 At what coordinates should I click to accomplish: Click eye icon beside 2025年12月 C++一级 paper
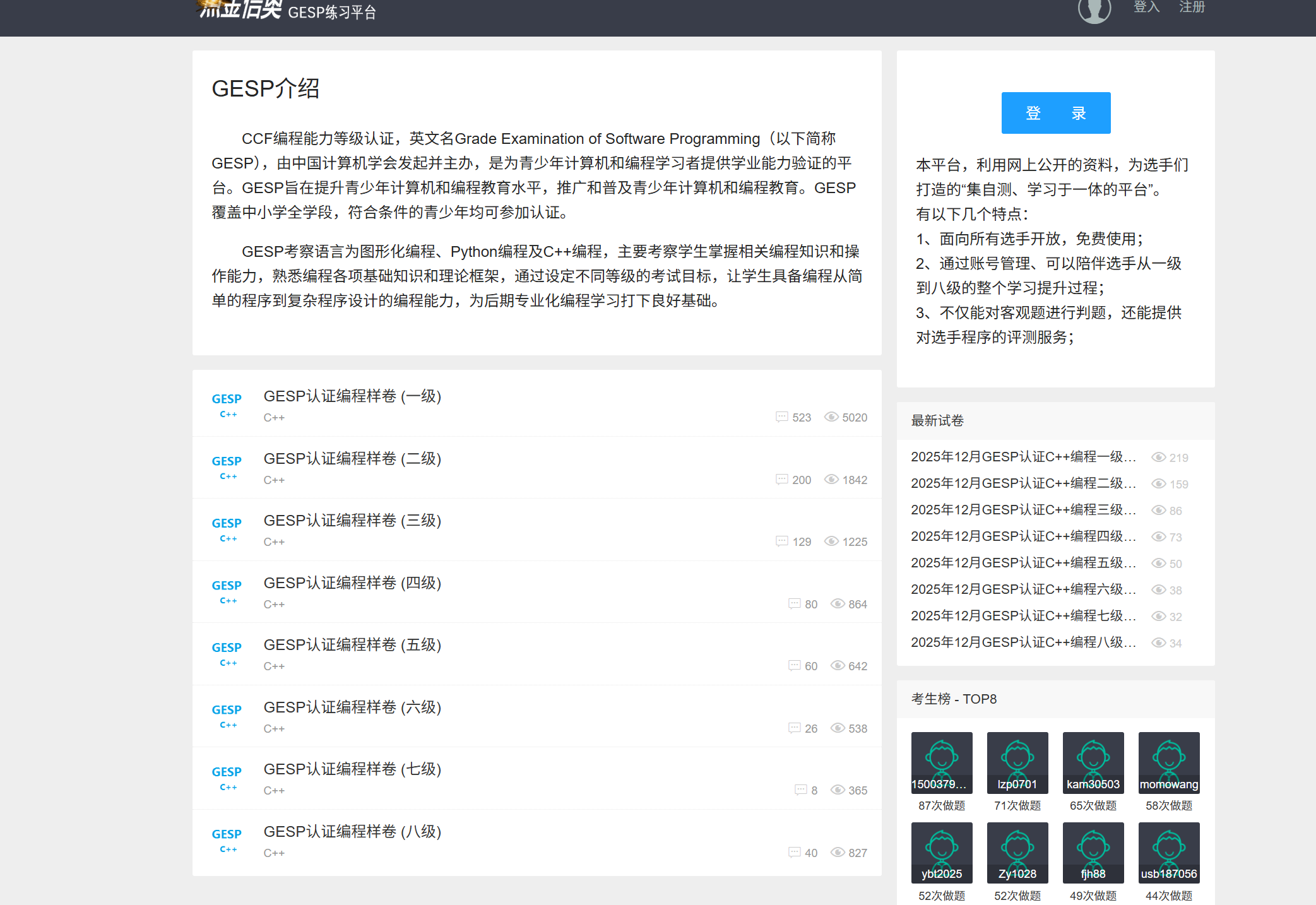pos(1158,458)
